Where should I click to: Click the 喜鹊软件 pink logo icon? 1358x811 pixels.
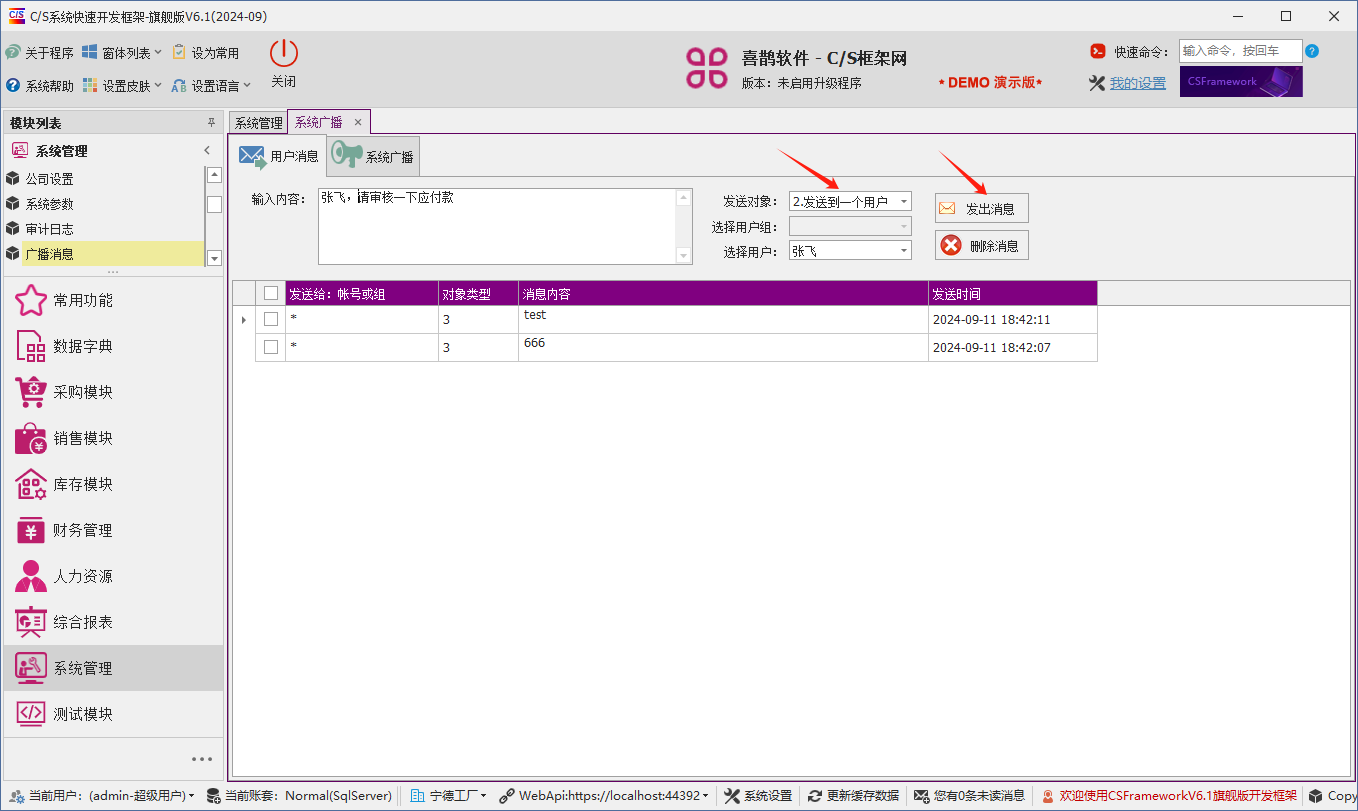point(707,68)
